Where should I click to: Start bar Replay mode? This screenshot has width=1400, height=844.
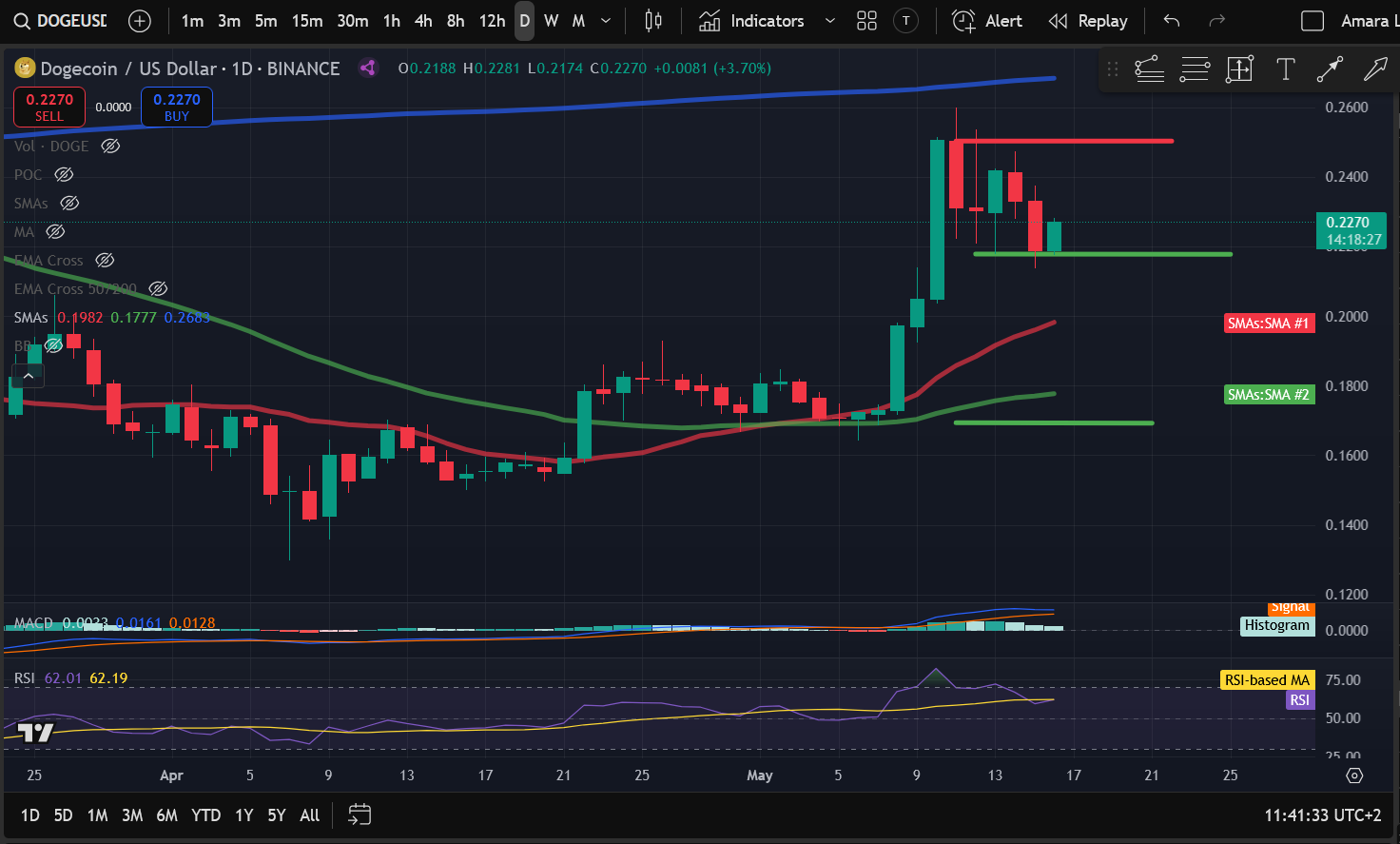(1087, 21)
